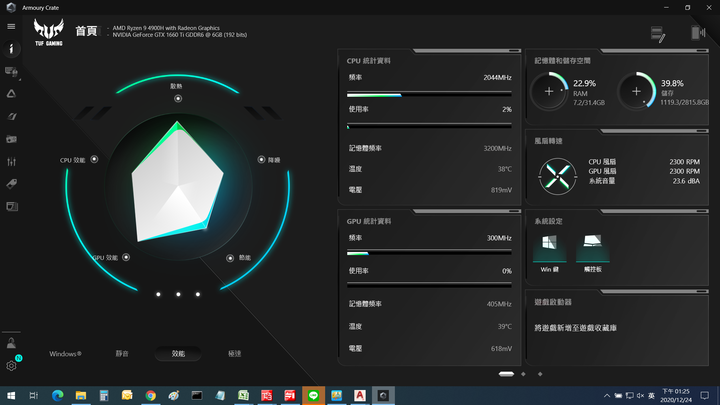The height and width of the screenshot is (405, 720).
Task: Click the 23.6 dBA system volume value
Action: [x=686, y=181]
